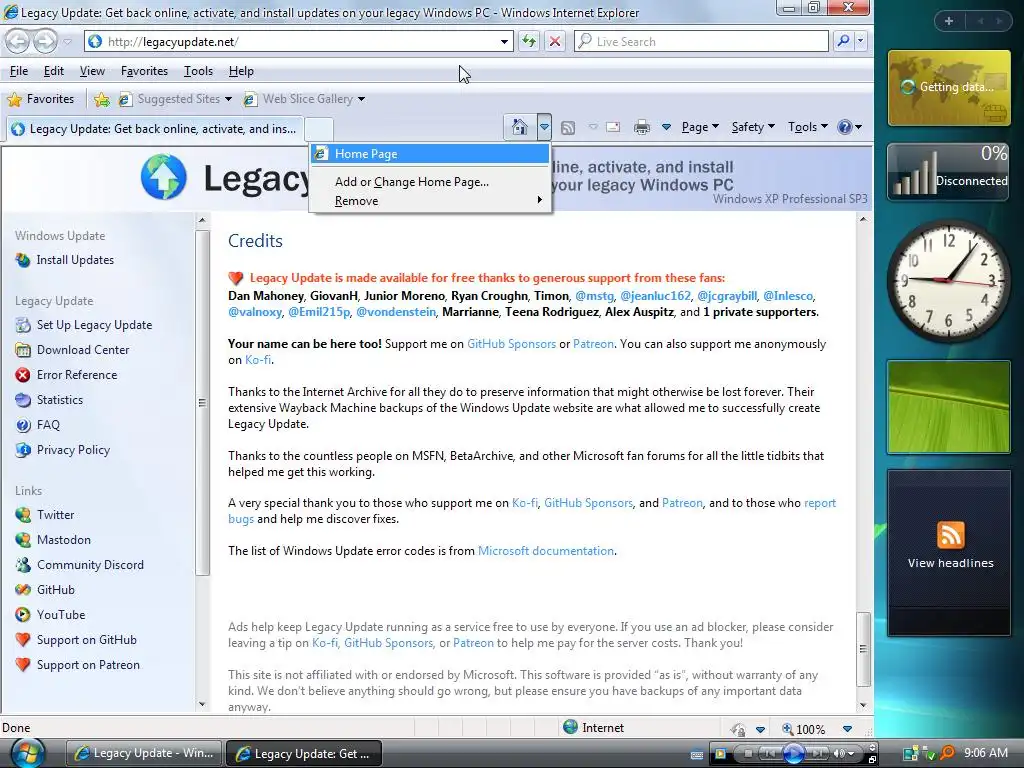The width and height of the screenshot is (1024, 768).
Task: Open the Help menu in menu bar
Action: (x=241, y=71)
